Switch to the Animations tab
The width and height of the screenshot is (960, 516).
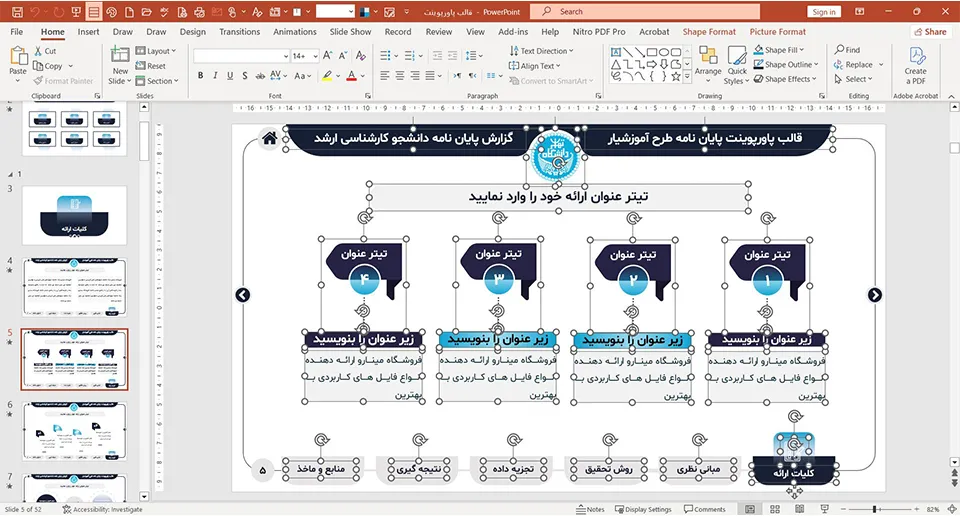pos(294,32)
